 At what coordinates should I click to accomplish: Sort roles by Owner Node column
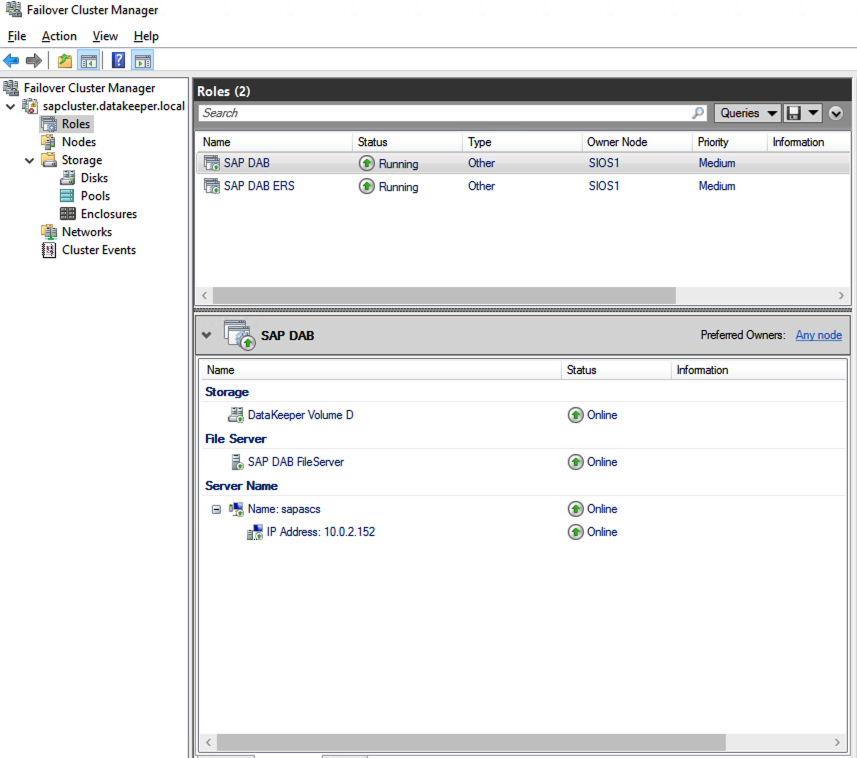(617, 142)
